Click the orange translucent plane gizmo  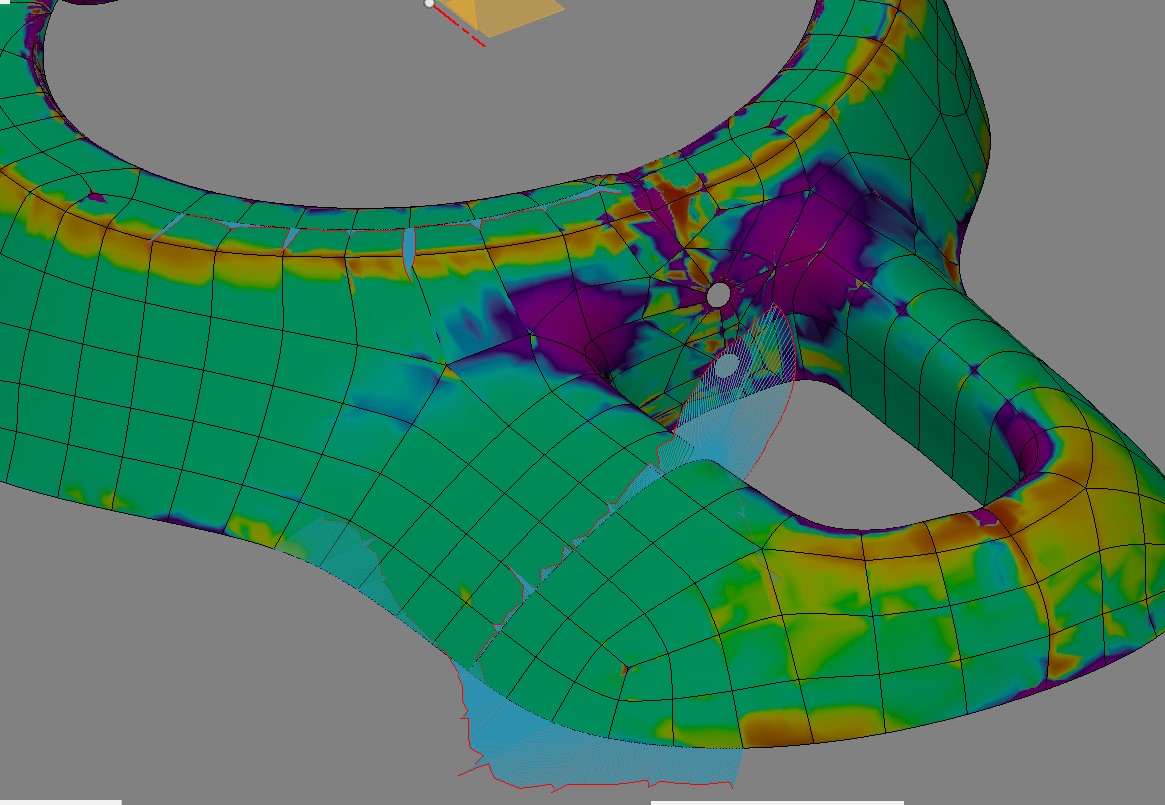coord(500,15)
